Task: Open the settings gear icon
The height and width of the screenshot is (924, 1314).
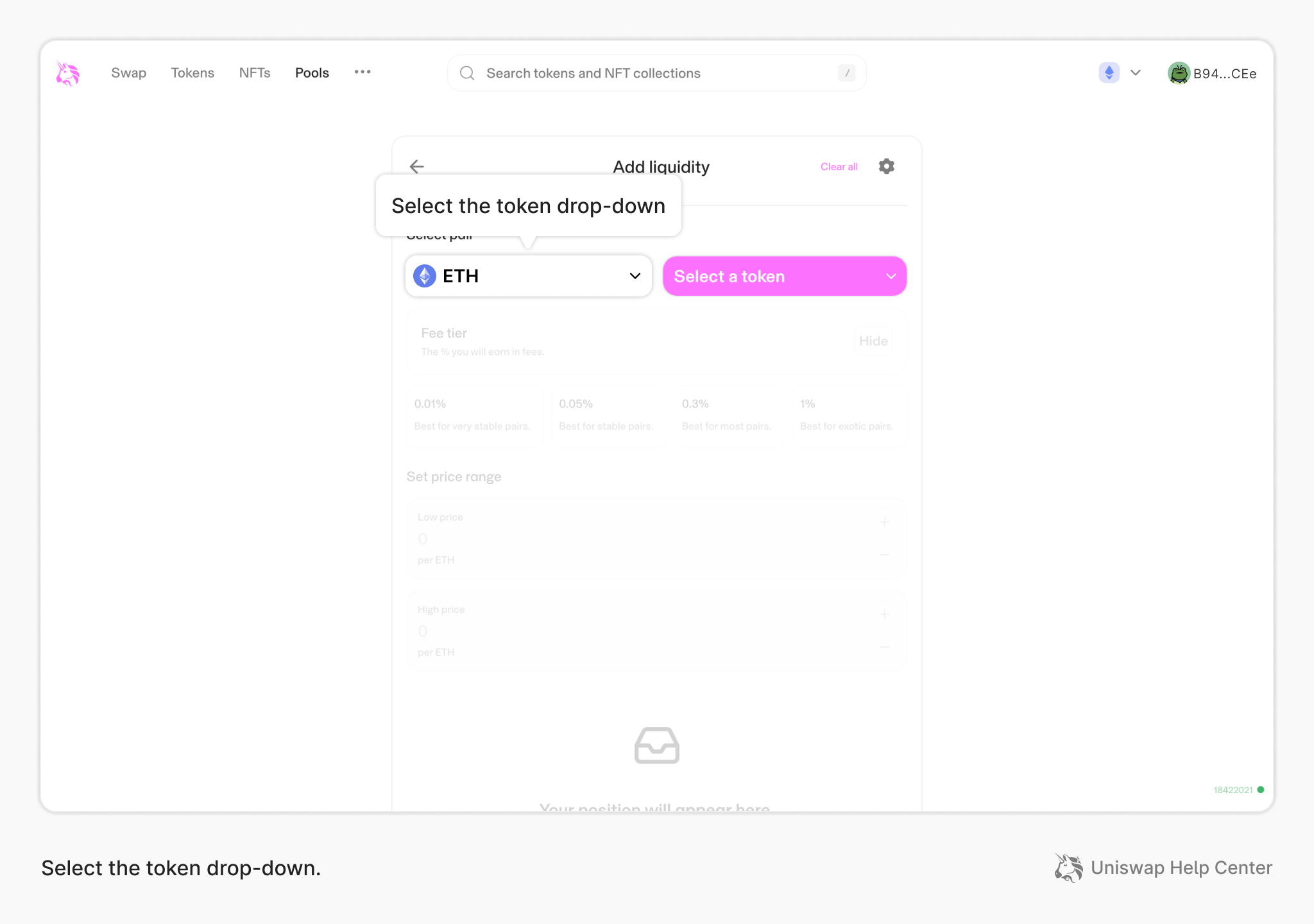Action: (x=886, y=166)
